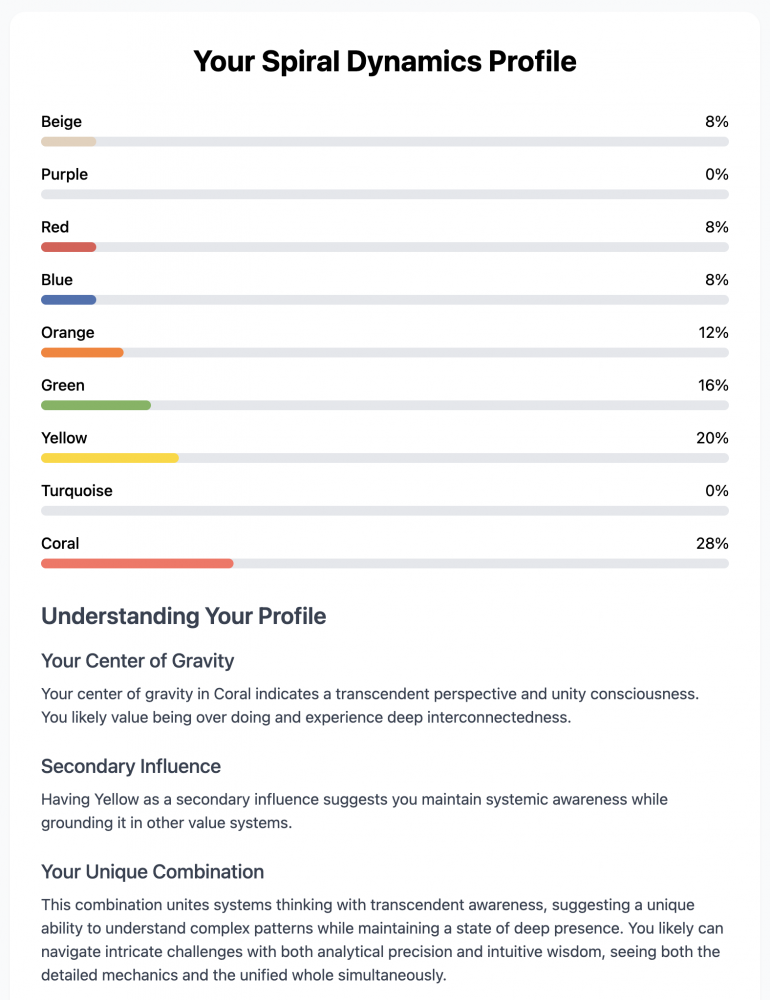Click the Secondary Influence heading
This screenshot has width=770, height=1000.
(131, 766)
